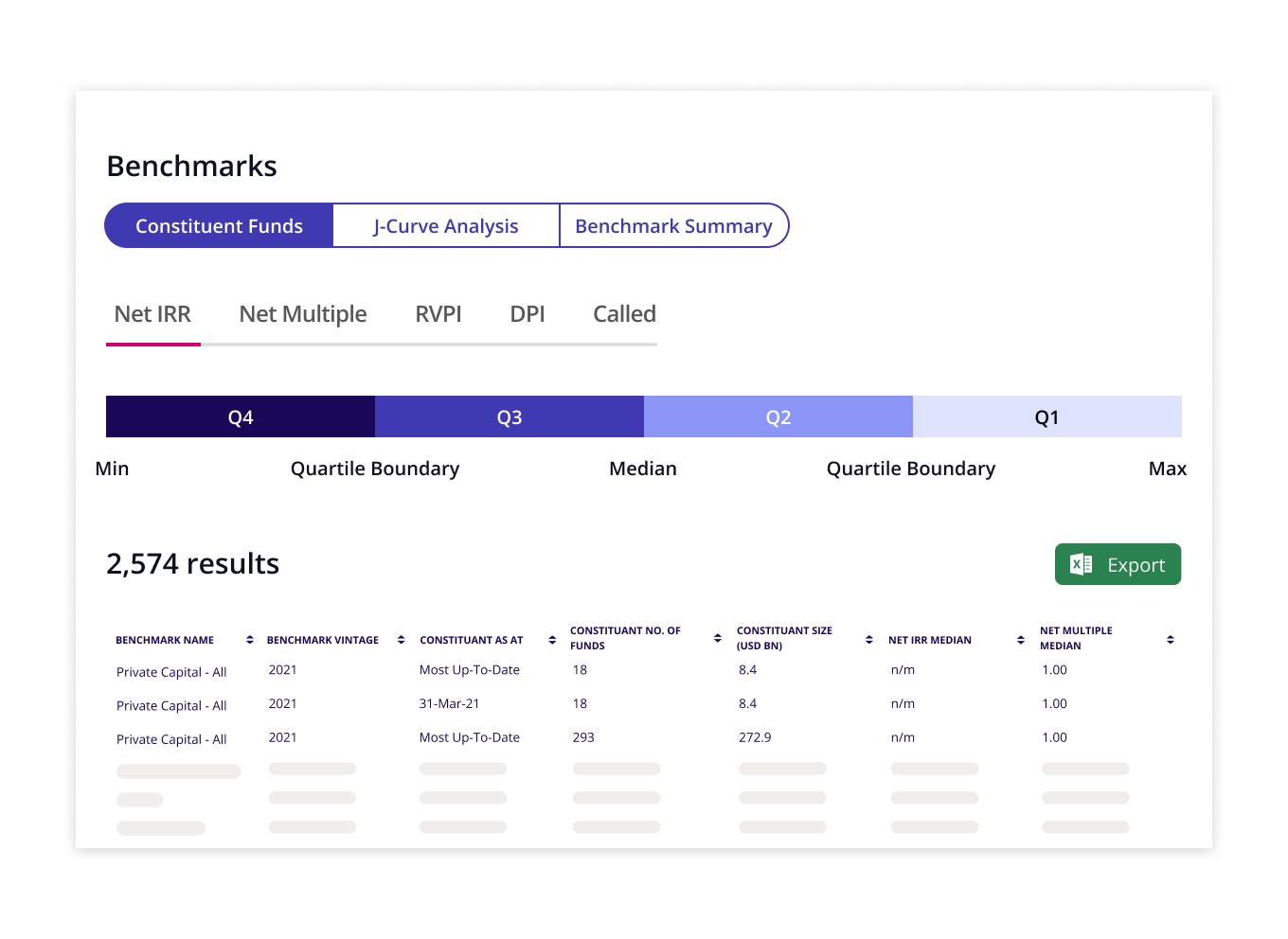Viewport: 1288px width, 939px height.
Task: Sort by Net IRR Median arrows
Action: coord(1021,640)
